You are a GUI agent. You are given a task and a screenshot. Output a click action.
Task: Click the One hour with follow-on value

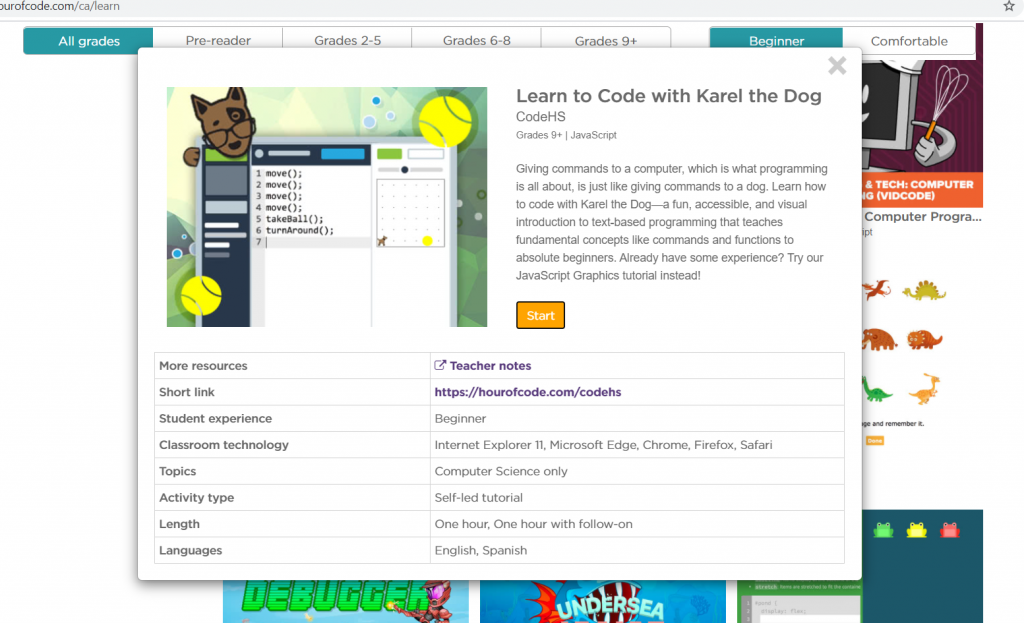(x=563, y=524)
